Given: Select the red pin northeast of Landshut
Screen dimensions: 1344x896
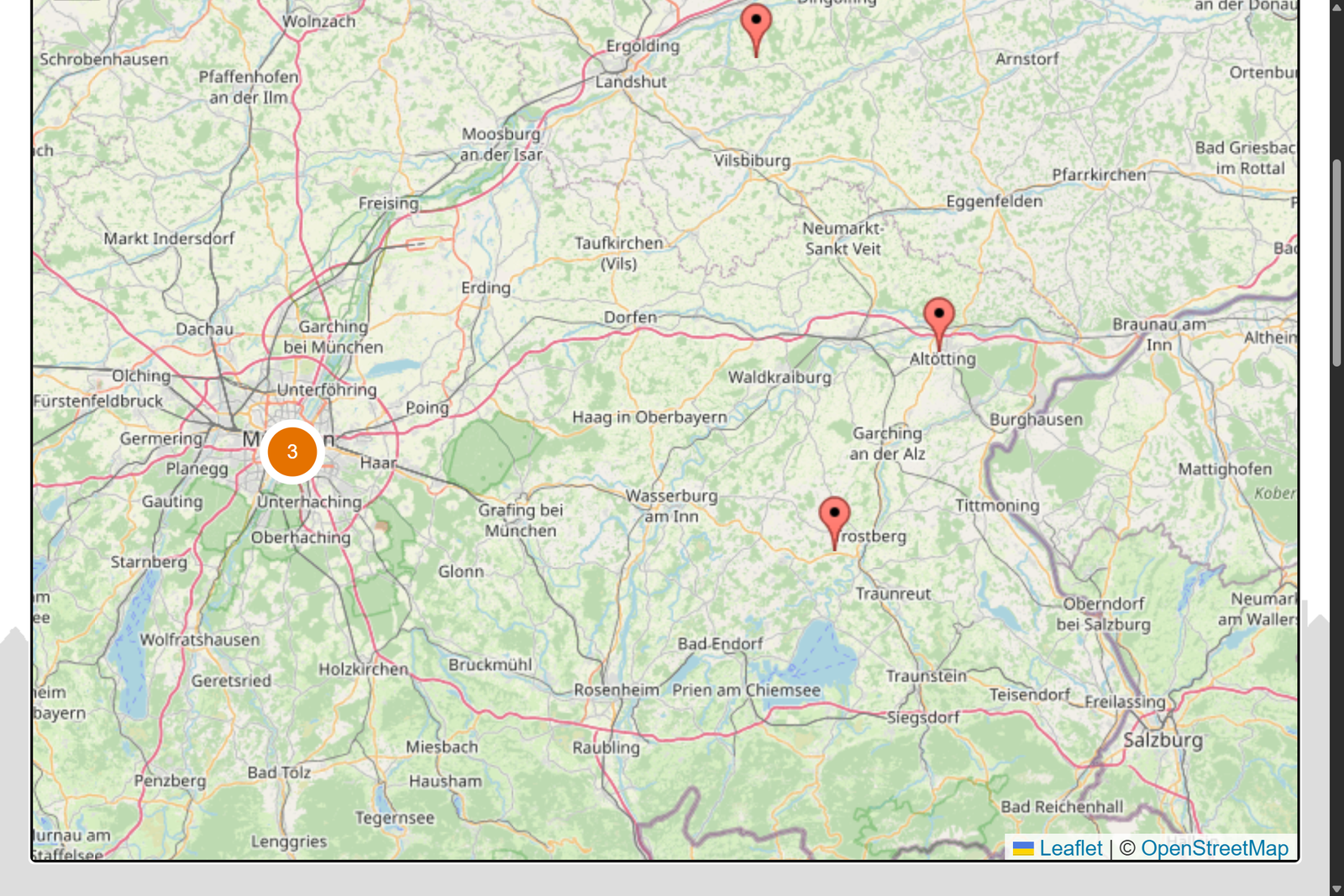Looking at the screenshot, I should point(756,30).
